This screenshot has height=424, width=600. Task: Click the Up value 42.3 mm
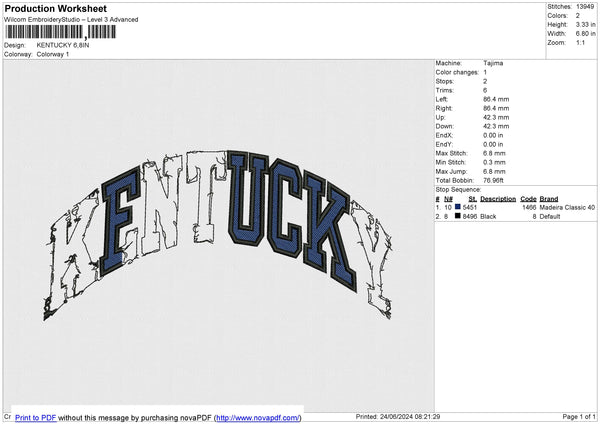[x=496, y=117]
